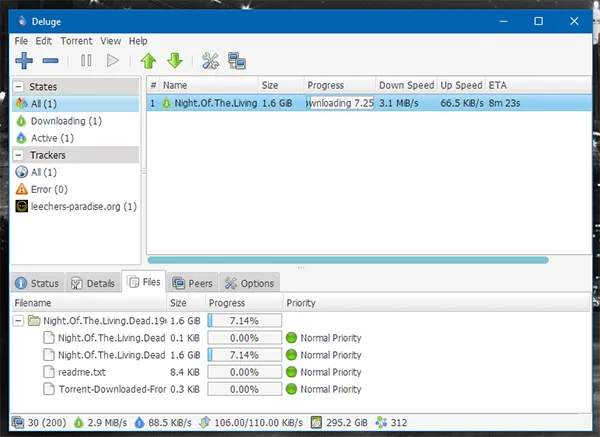Open Preferences wrench and screwdriver icon
Viewport: 600px width, 437px height.
(210, 60)
